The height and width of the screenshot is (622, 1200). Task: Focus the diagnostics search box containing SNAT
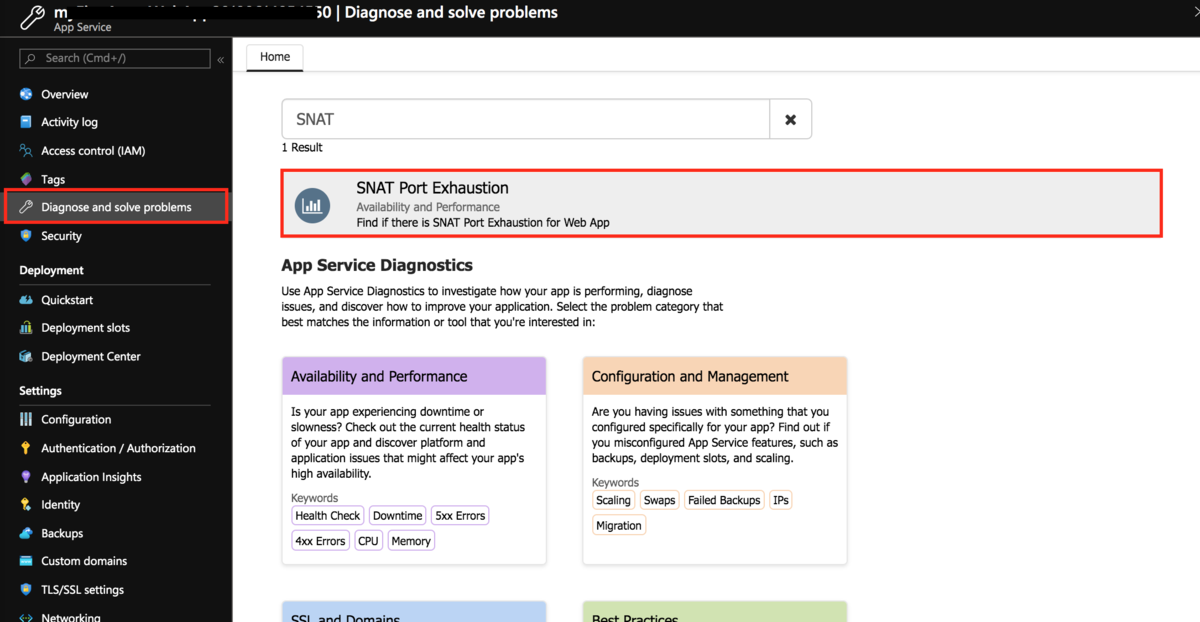[525, 119]
